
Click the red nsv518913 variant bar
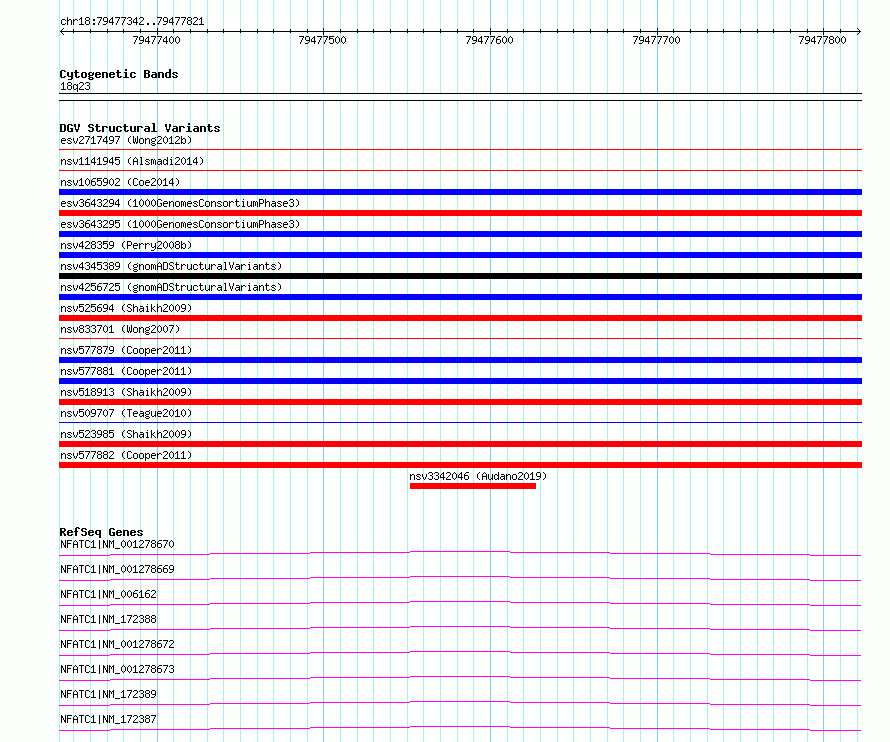click(460, 402)
